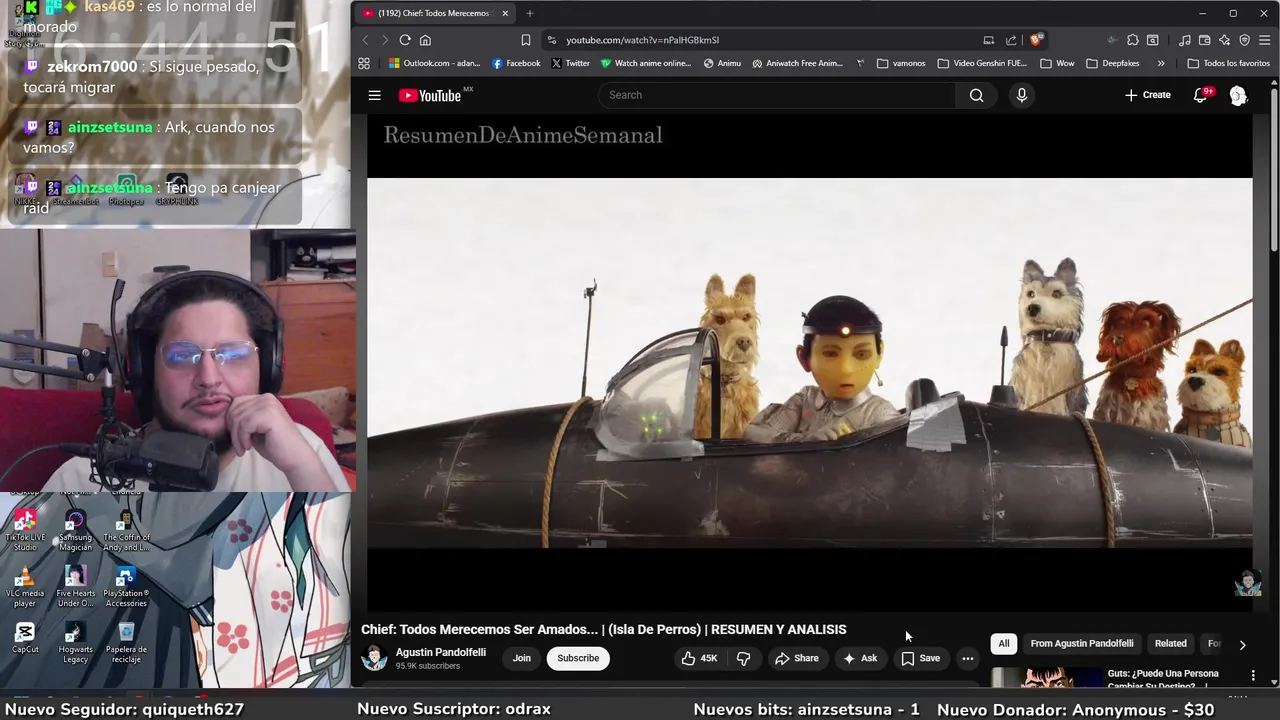The width and height of the screenshot is (1280, 720).
Task: Open options for the Guts video
Action: click(x=1252, y=676)
